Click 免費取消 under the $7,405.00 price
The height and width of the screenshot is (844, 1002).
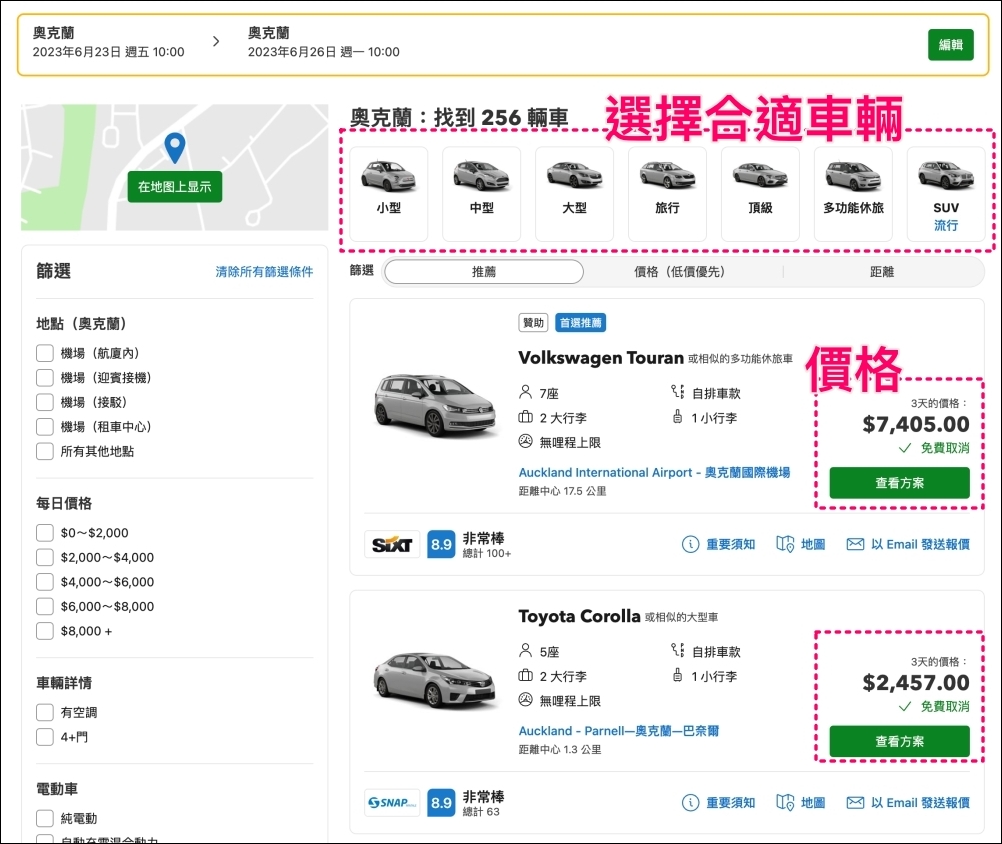click(x=944, y=448)
